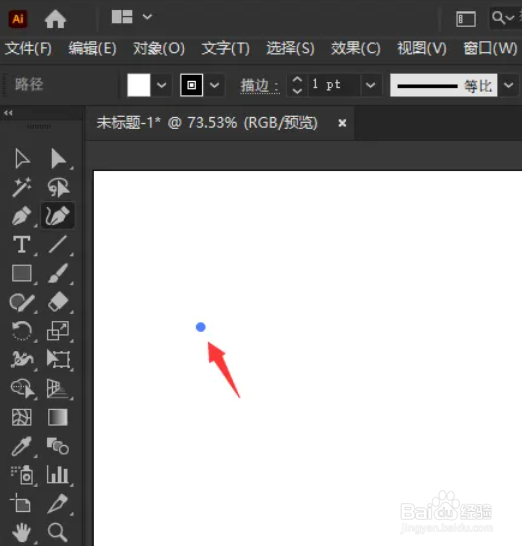Open the 对象(O) menu
Screen dimensions: 522x546
(159, 48)
